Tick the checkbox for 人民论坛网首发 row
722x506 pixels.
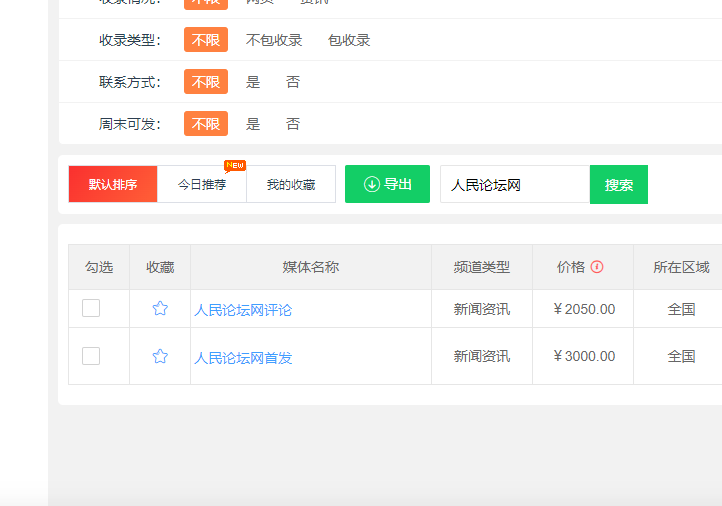(91, 355)
